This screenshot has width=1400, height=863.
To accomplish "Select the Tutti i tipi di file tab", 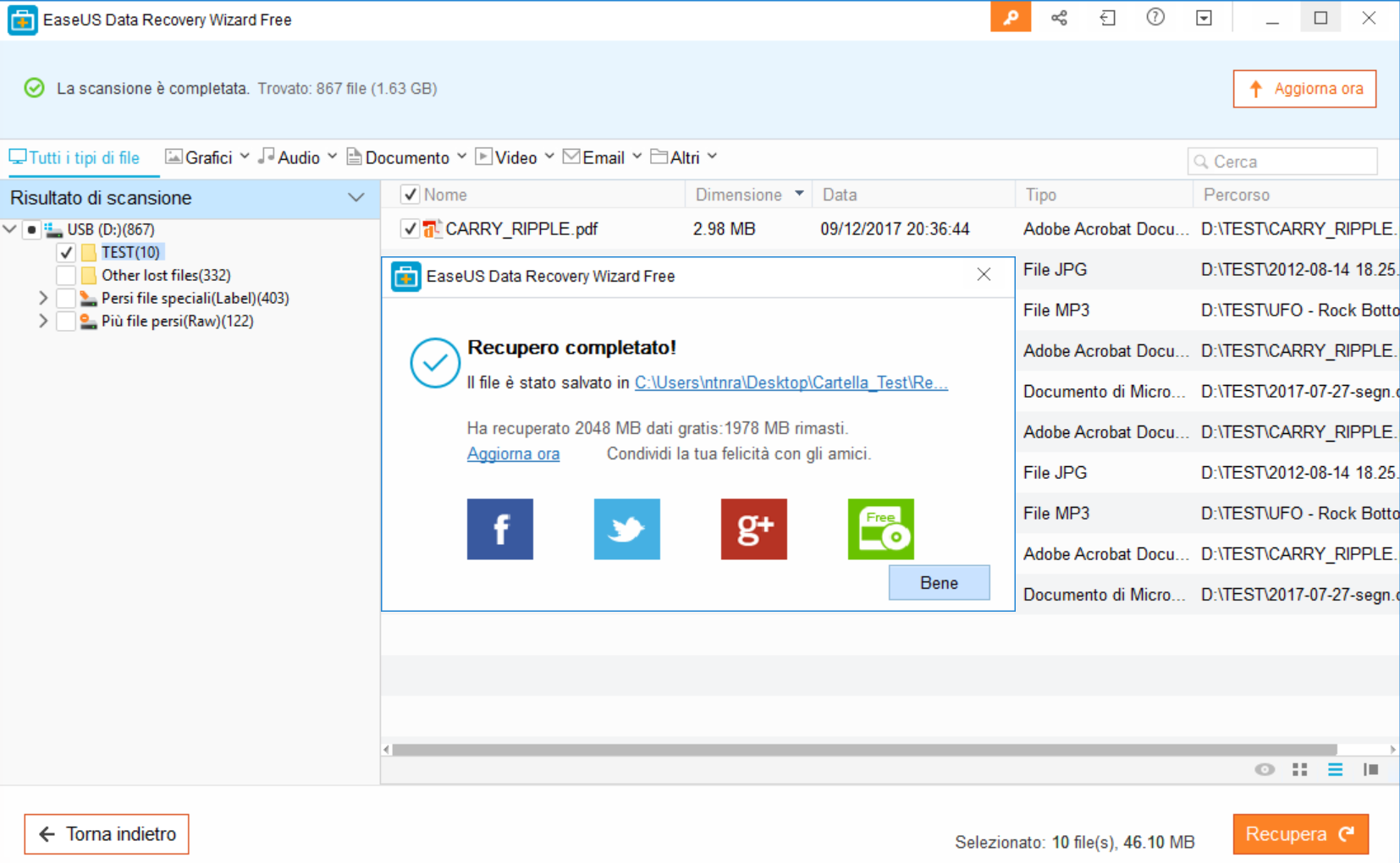I will (x=74, y=157).
